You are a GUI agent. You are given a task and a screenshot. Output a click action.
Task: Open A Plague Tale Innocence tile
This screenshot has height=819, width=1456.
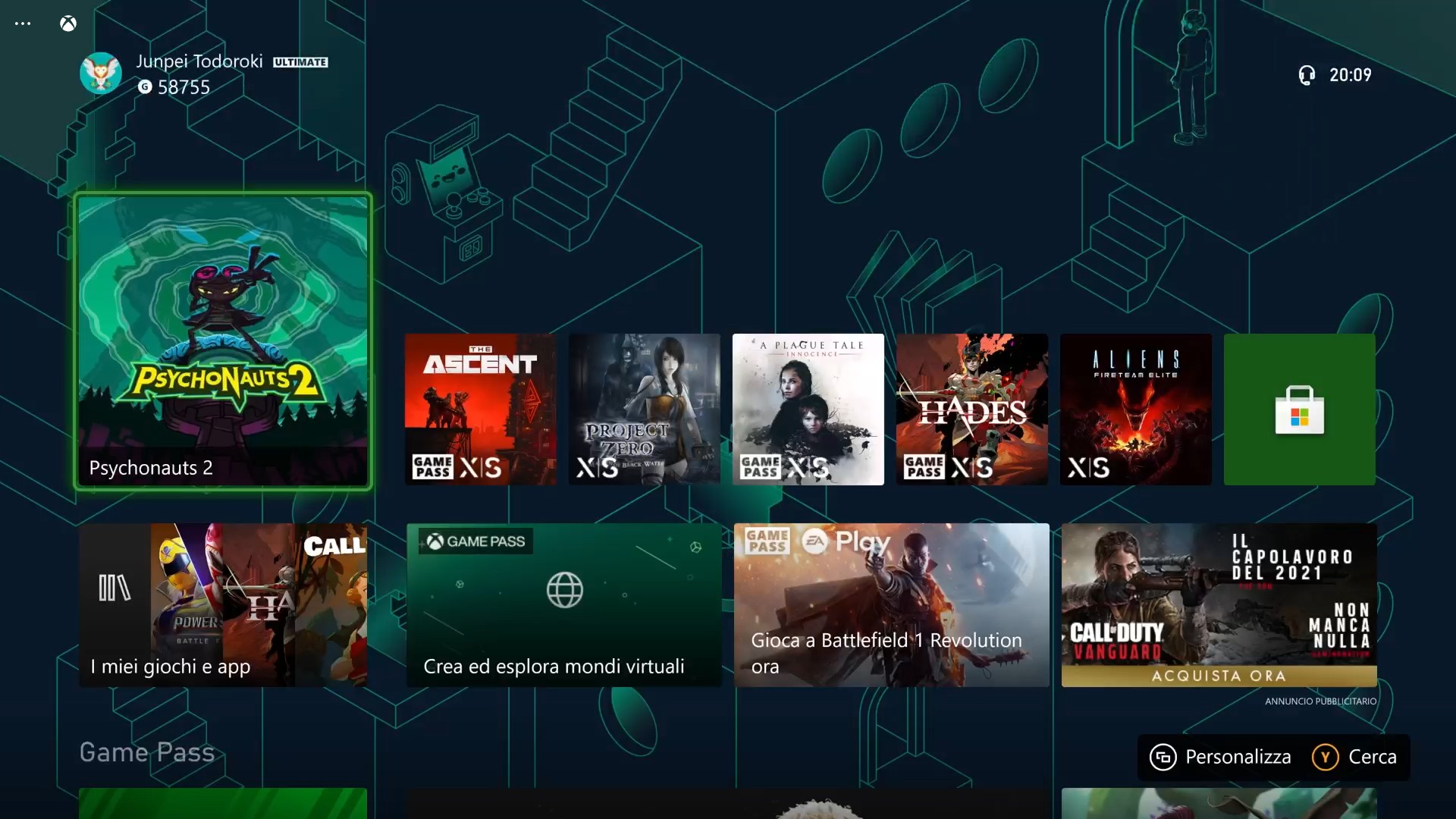(808, 409)
